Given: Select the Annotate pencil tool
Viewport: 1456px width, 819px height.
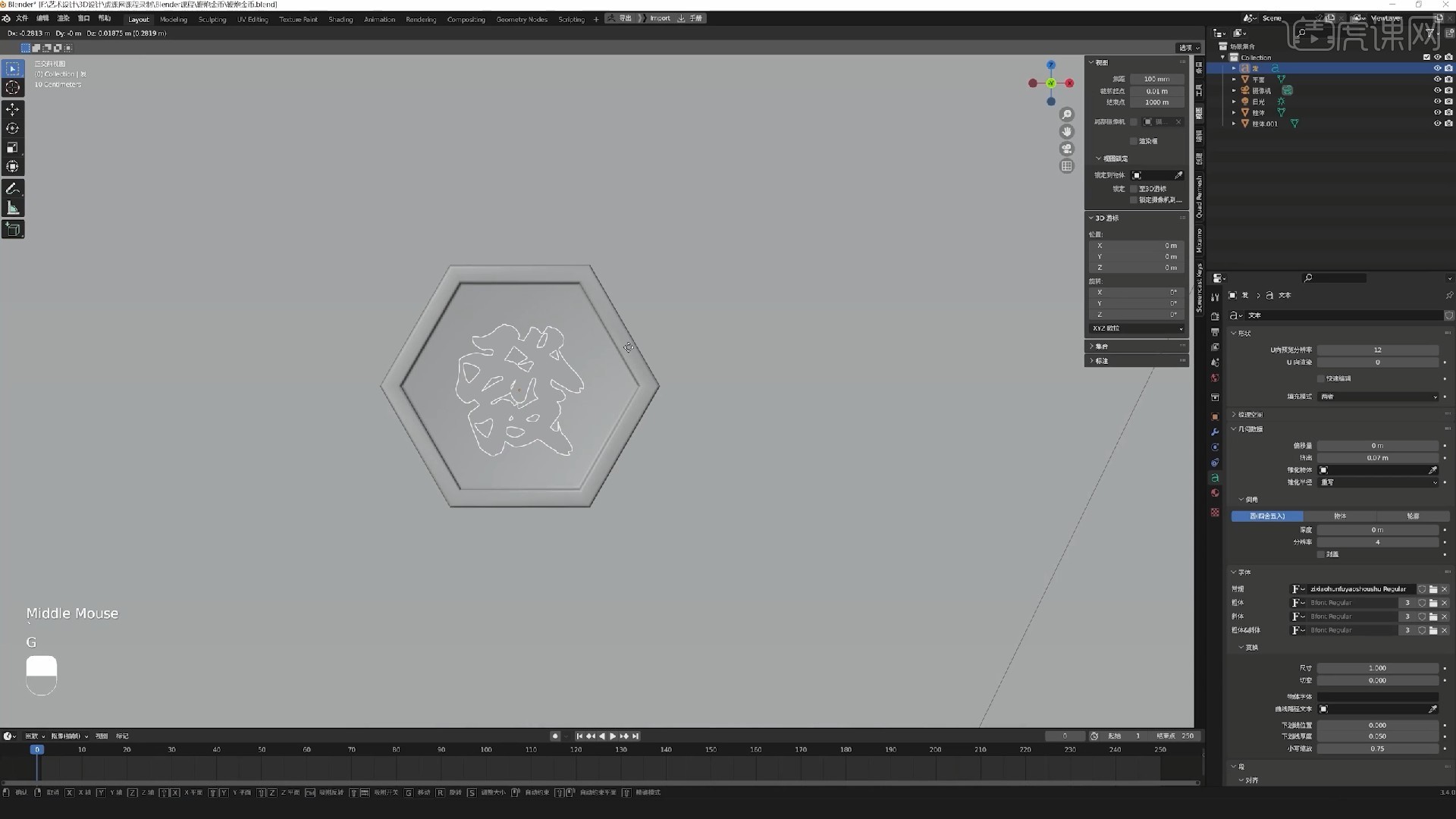Looking at the screenshot, I should pos(13,189).
